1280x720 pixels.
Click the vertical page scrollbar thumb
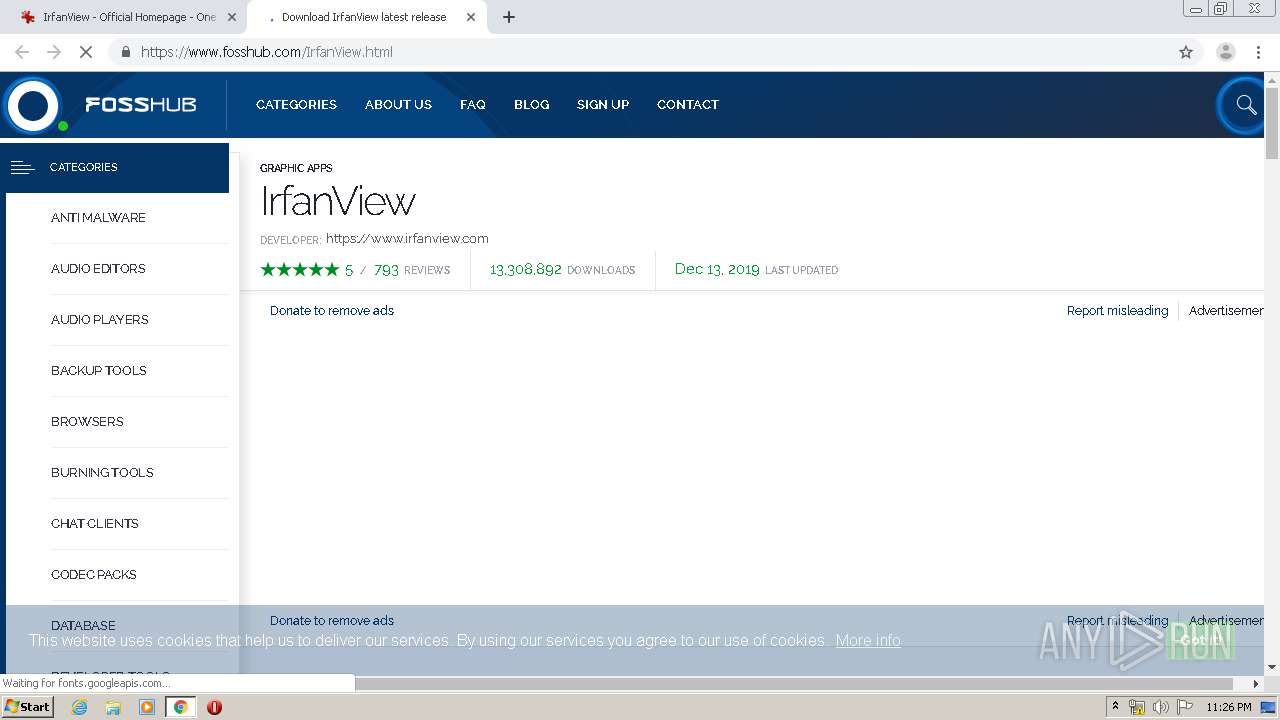click(x=1272, y=122)
